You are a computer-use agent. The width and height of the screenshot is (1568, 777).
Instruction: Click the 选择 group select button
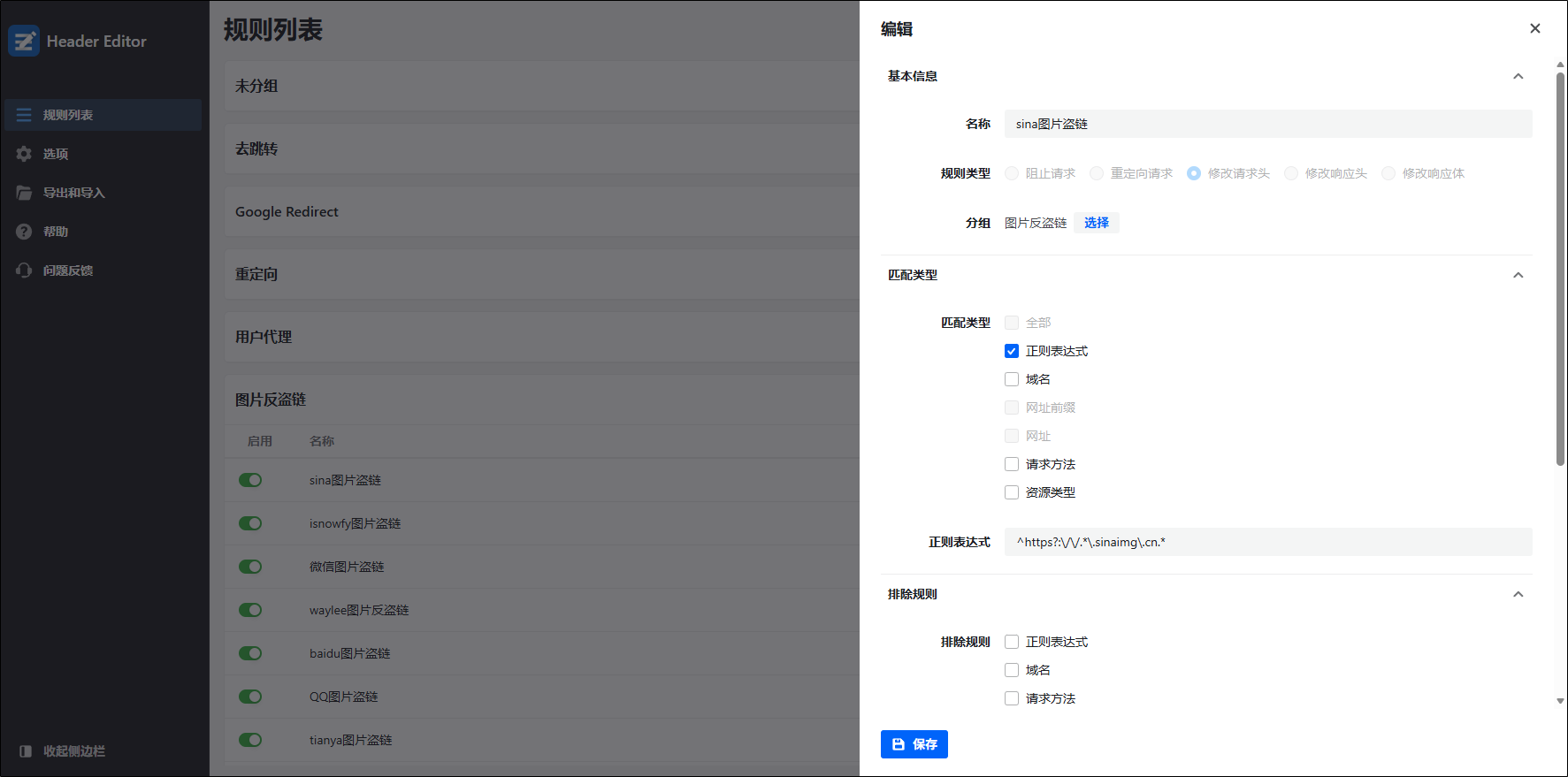coord(1097,223)
